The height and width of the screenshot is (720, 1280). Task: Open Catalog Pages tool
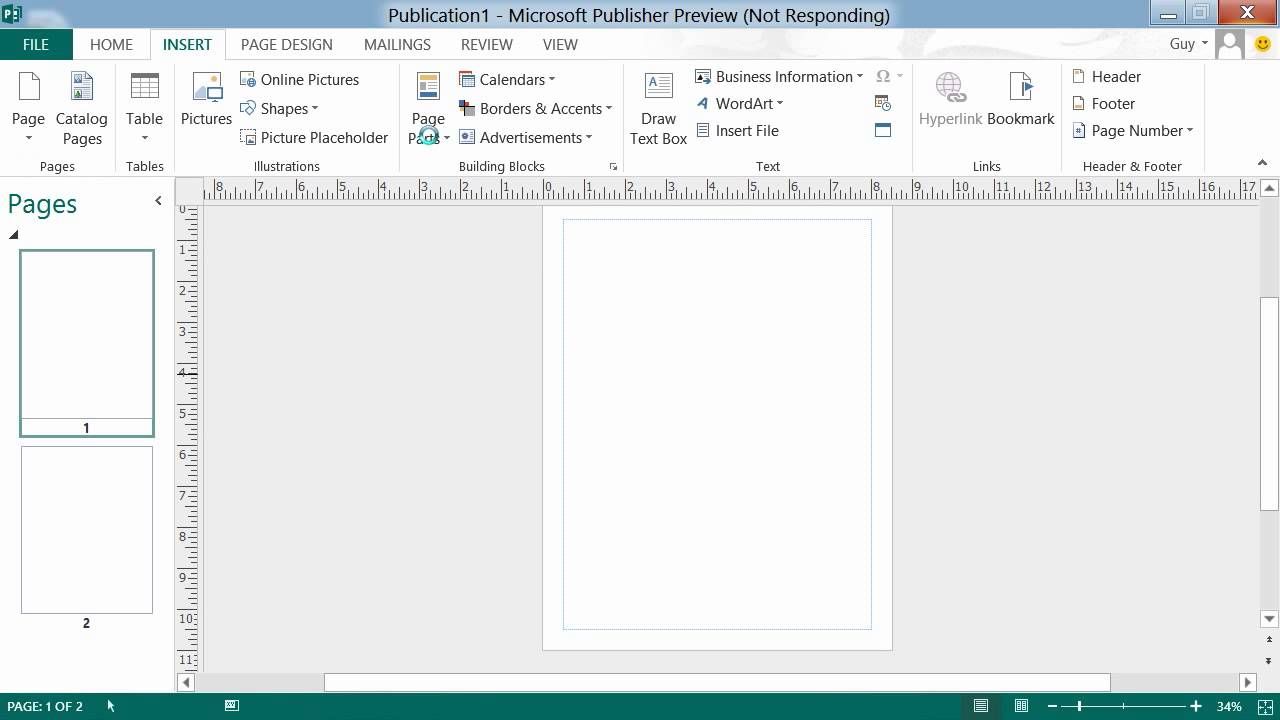pos(82,110)
